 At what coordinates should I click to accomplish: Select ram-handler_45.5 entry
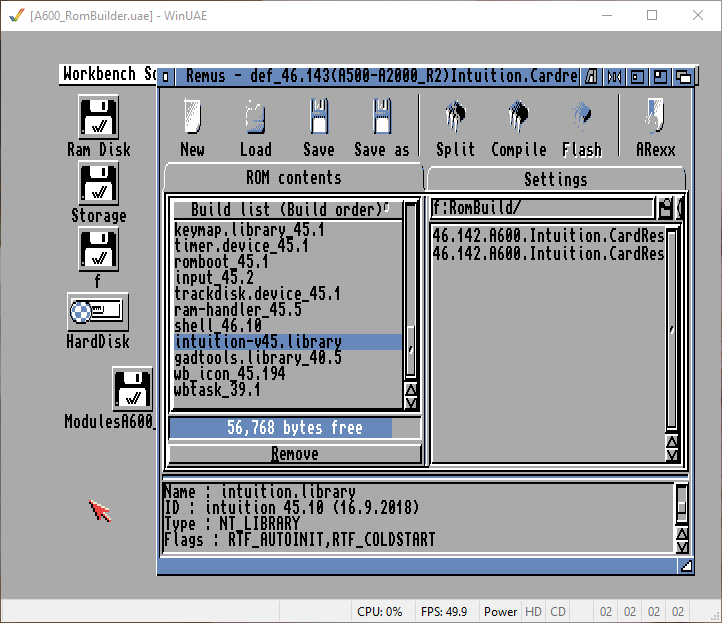[x=288, y=310]
